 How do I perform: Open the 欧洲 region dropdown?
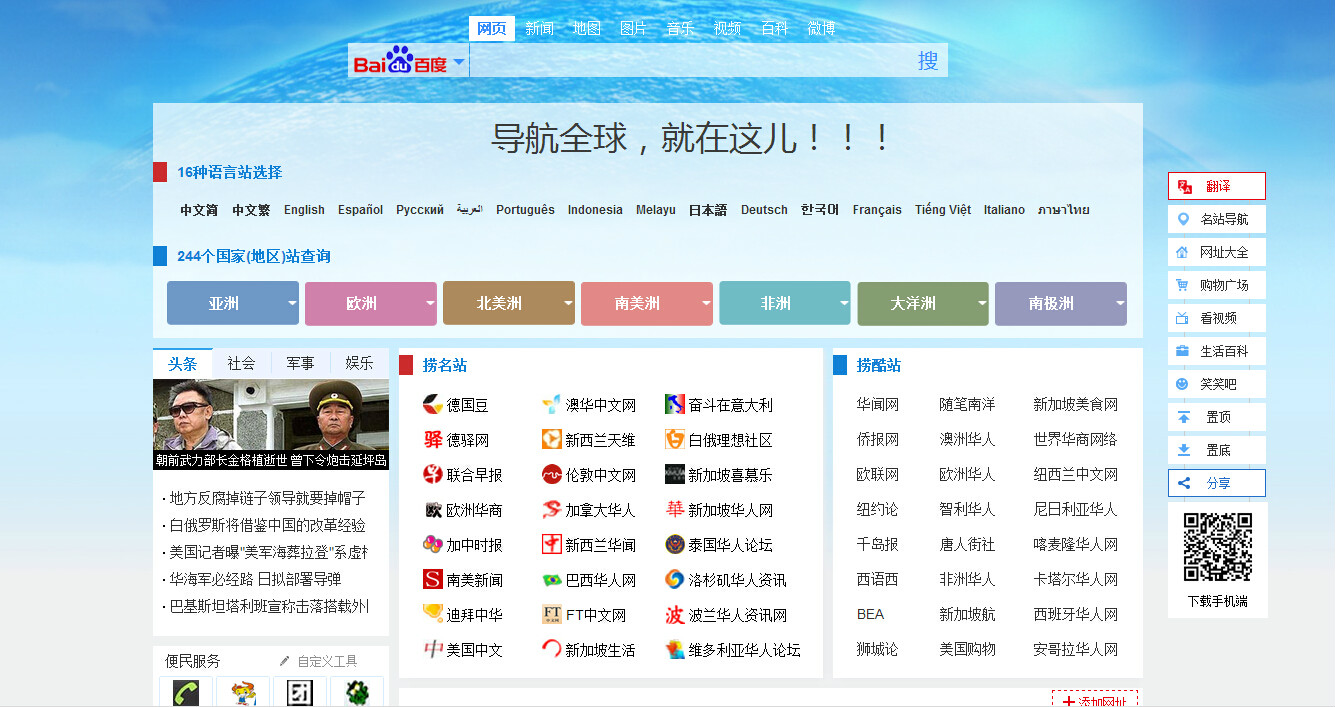pos(429,302)
